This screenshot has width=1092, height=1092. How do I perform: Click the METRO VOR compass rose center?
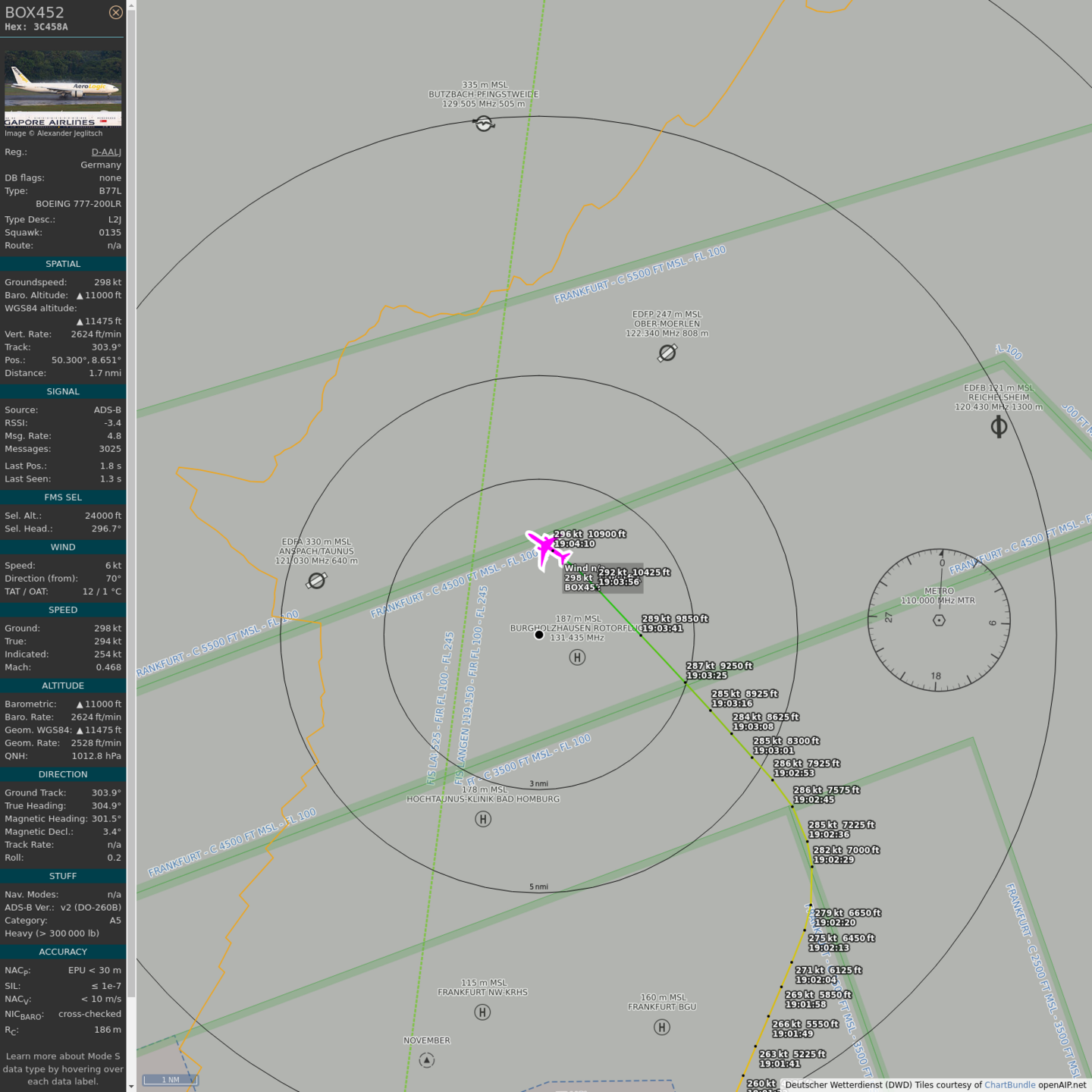tap(939, 620)
